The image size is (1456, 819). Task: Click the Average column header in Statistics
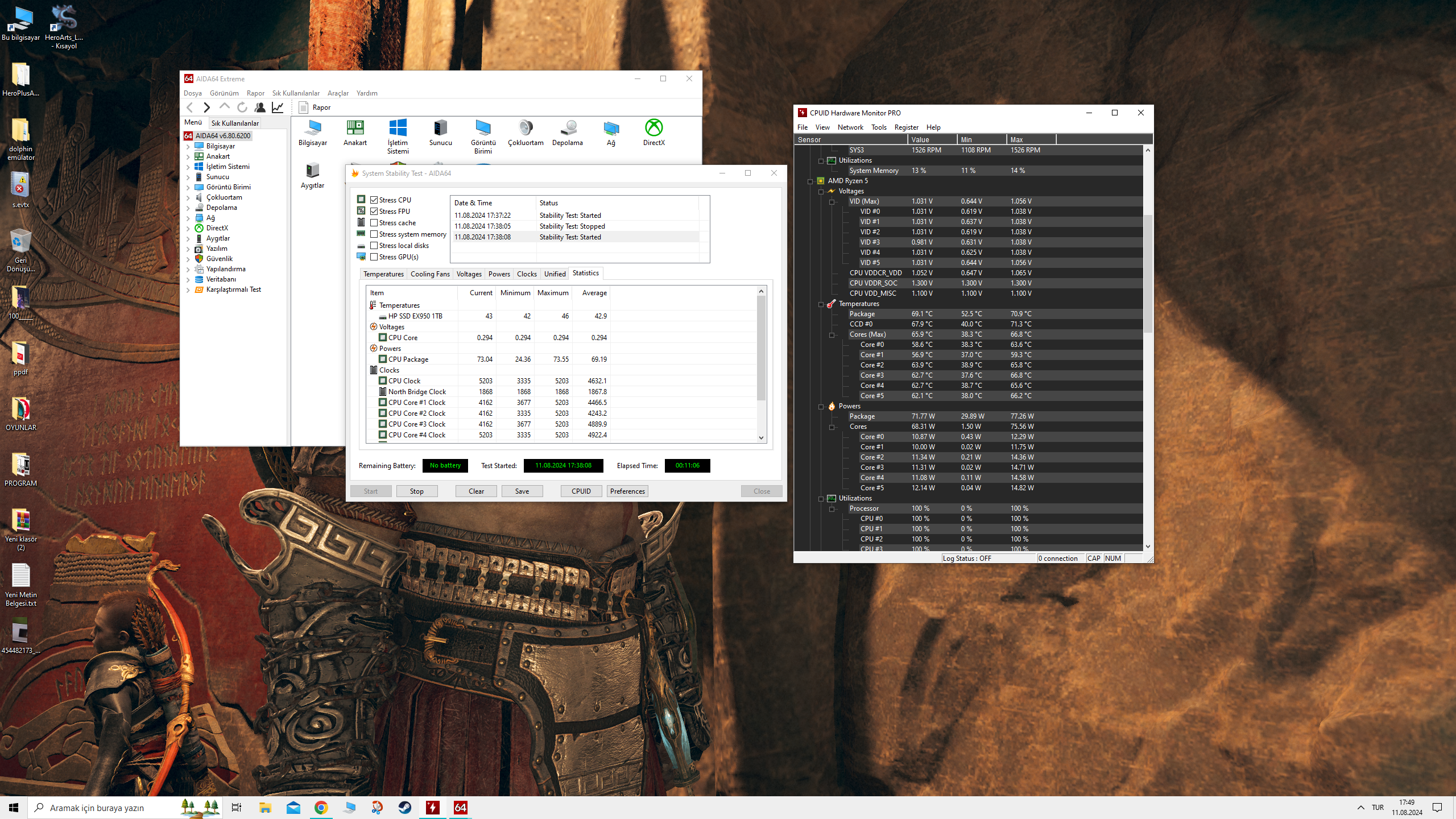(591, 293)
